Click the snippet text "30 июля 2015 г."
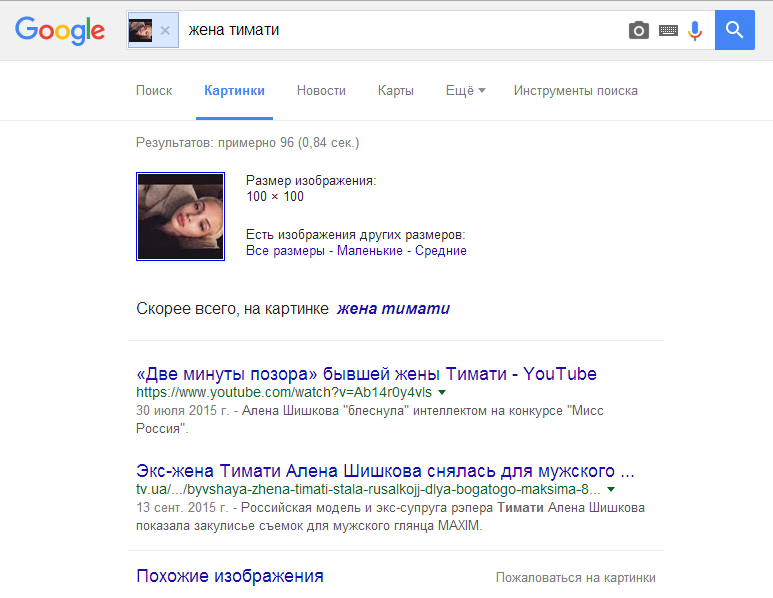 click(x=183, y=411)
